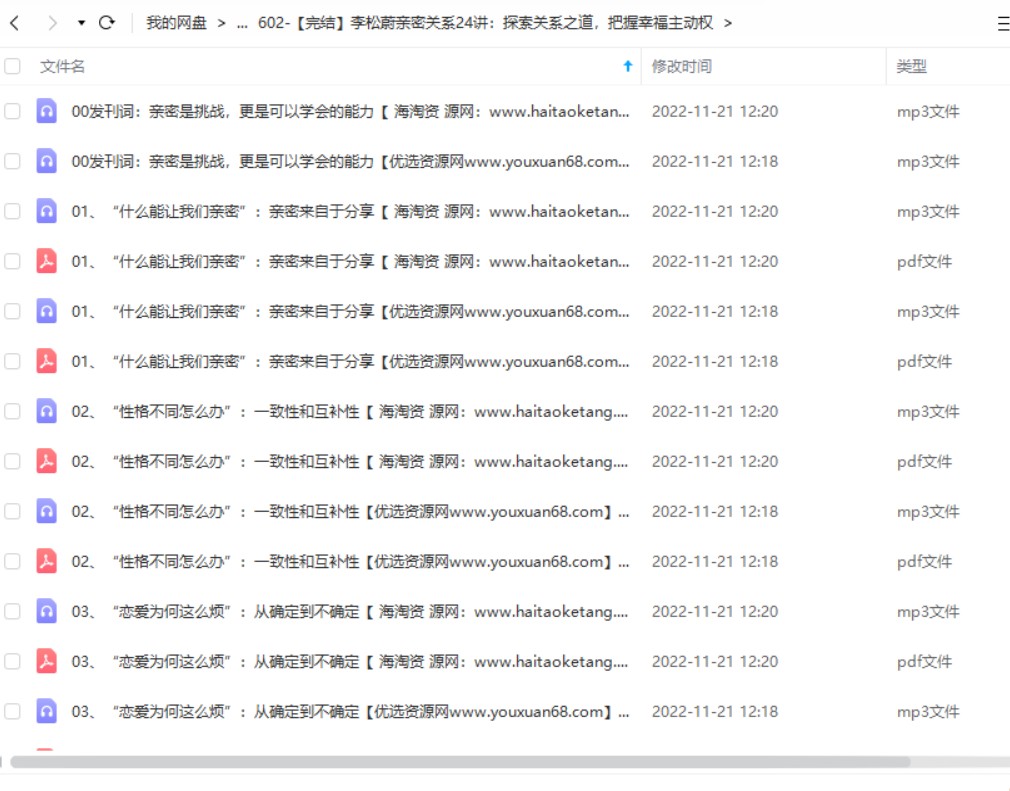Click pdf文件 type of 03 haitaoketang row
This screenshot has height=791, width=1010.
(924, 662)
